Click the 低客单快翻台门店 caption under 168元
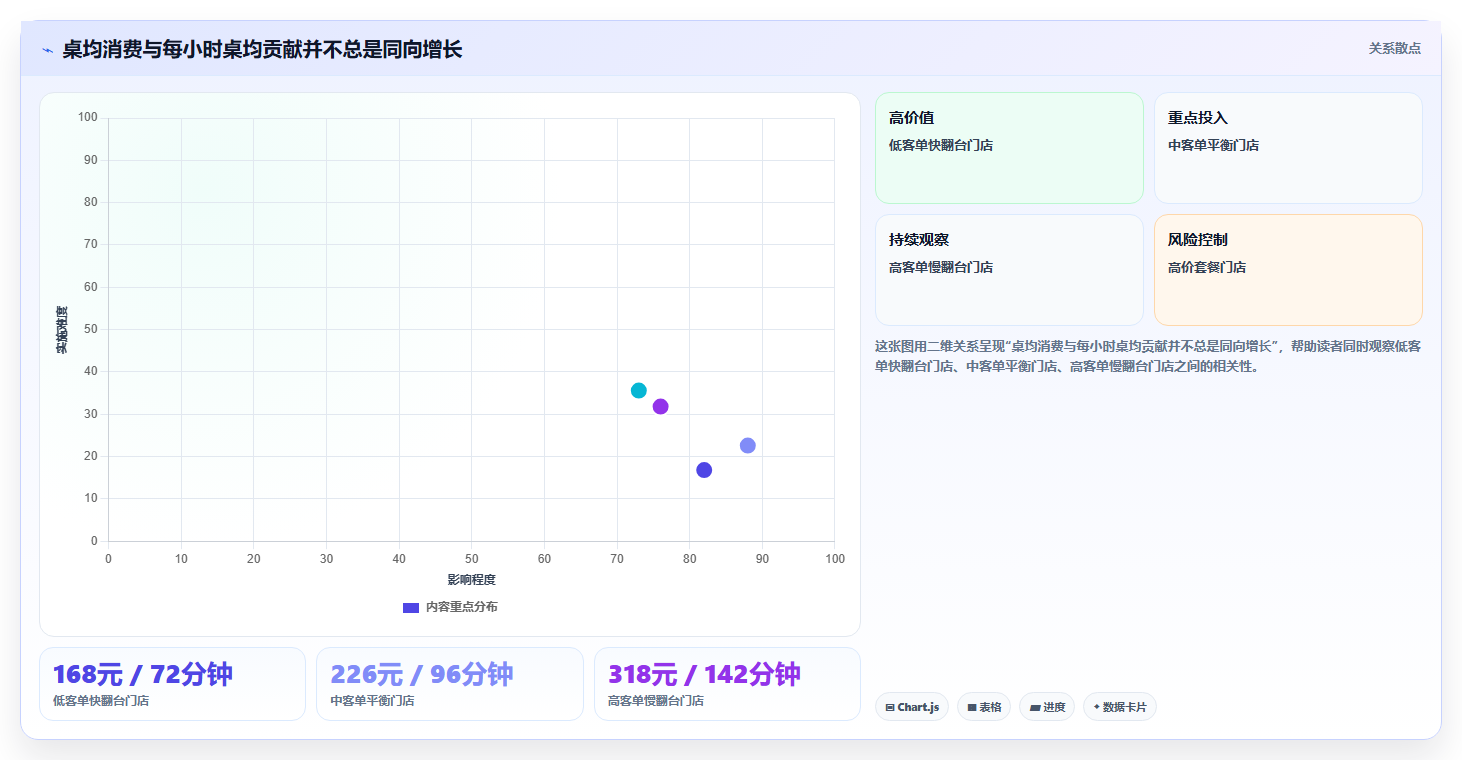The width and height of the screenshot is (1462, 760). pyautogui.click(x=101, y=701)
